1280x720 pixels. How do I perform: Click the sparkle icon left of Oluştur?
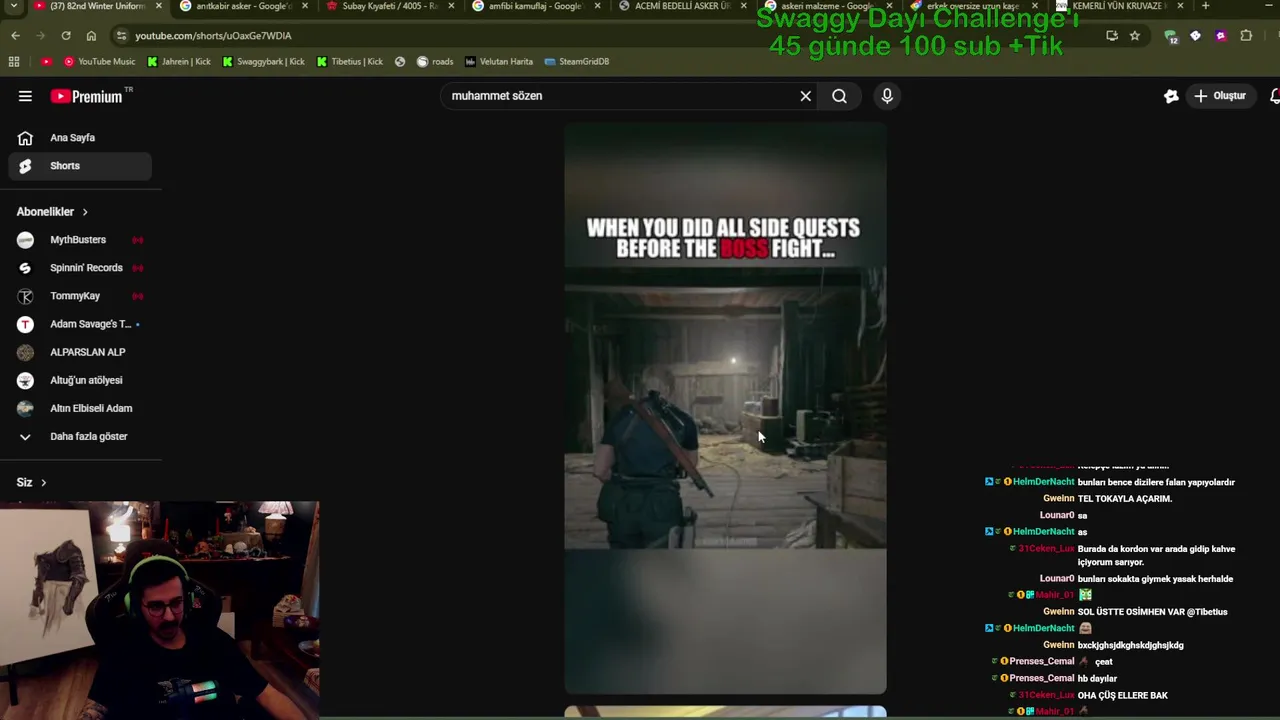coord(1171,96)
